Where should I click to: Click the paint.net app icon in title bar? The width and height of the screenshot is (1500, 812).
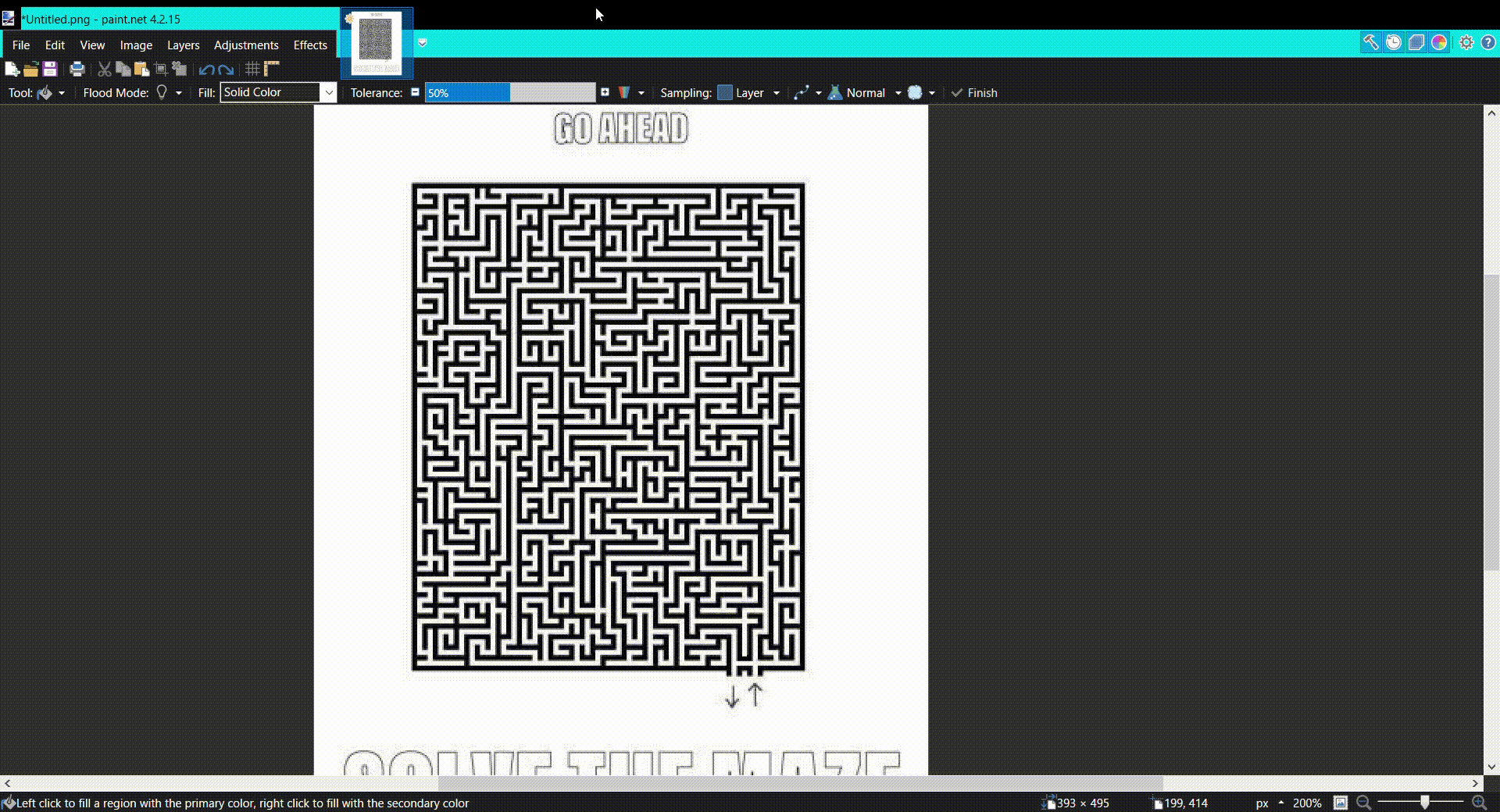tap(9, 18)
